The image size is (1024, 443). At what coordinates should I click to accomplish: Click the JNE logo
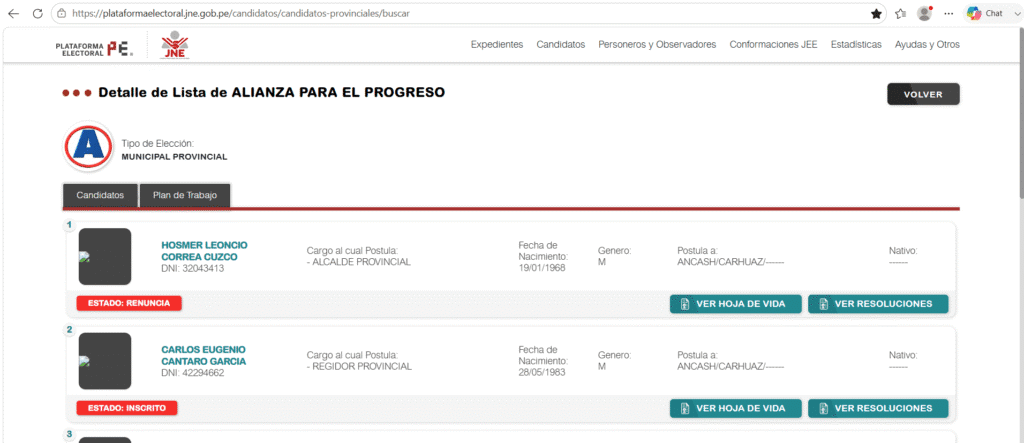[172, 45]
